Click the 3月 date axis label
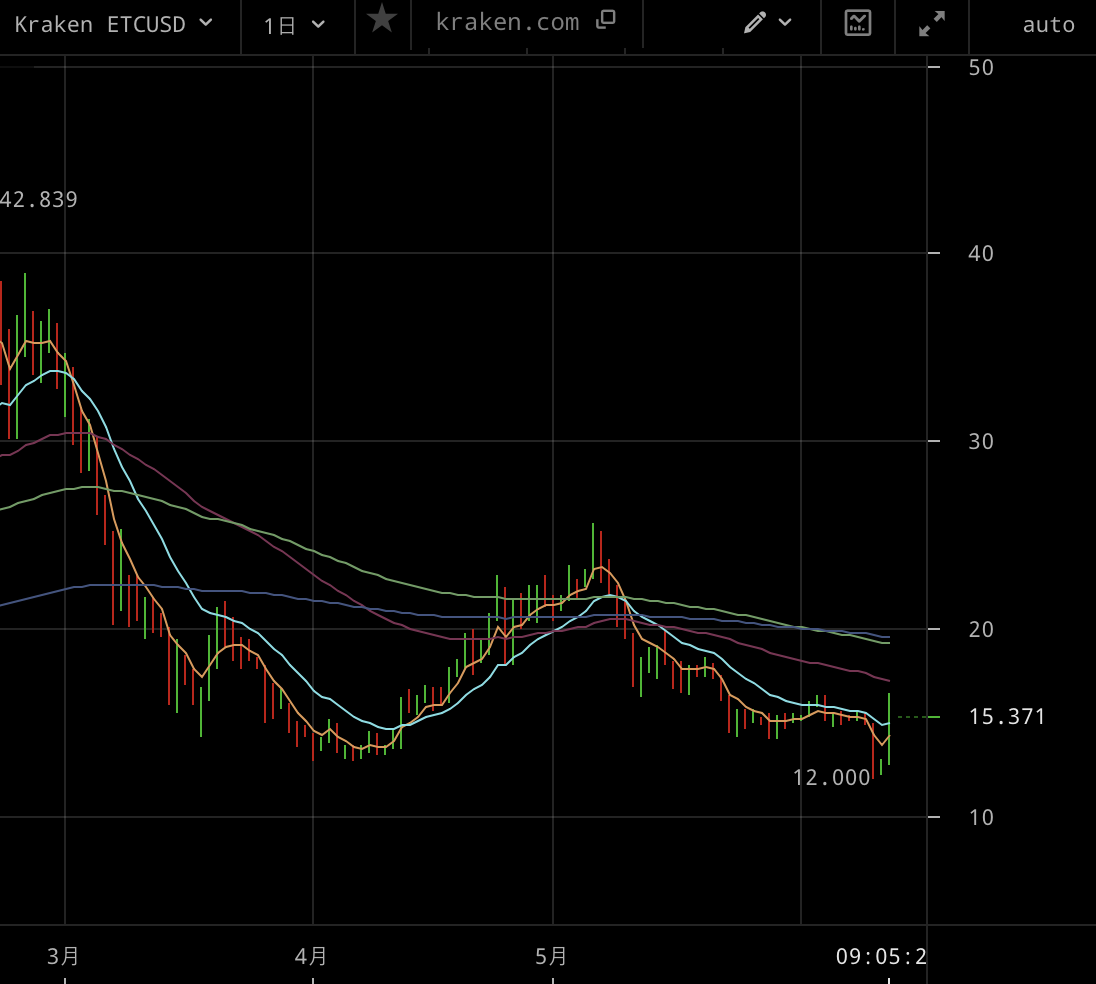Viewport: 1096px width, 984px height. [x=63, y=956]
